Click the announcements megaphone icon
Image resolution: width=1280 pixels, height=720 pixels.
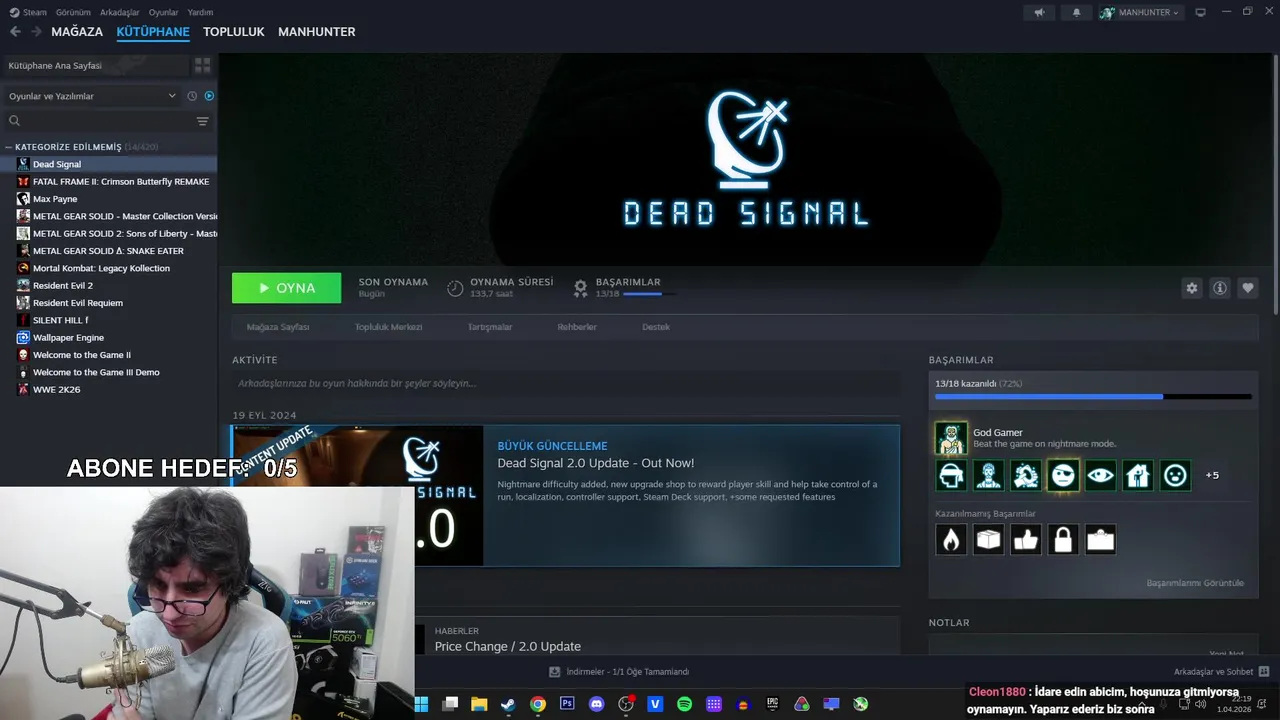pos(1039,12)
